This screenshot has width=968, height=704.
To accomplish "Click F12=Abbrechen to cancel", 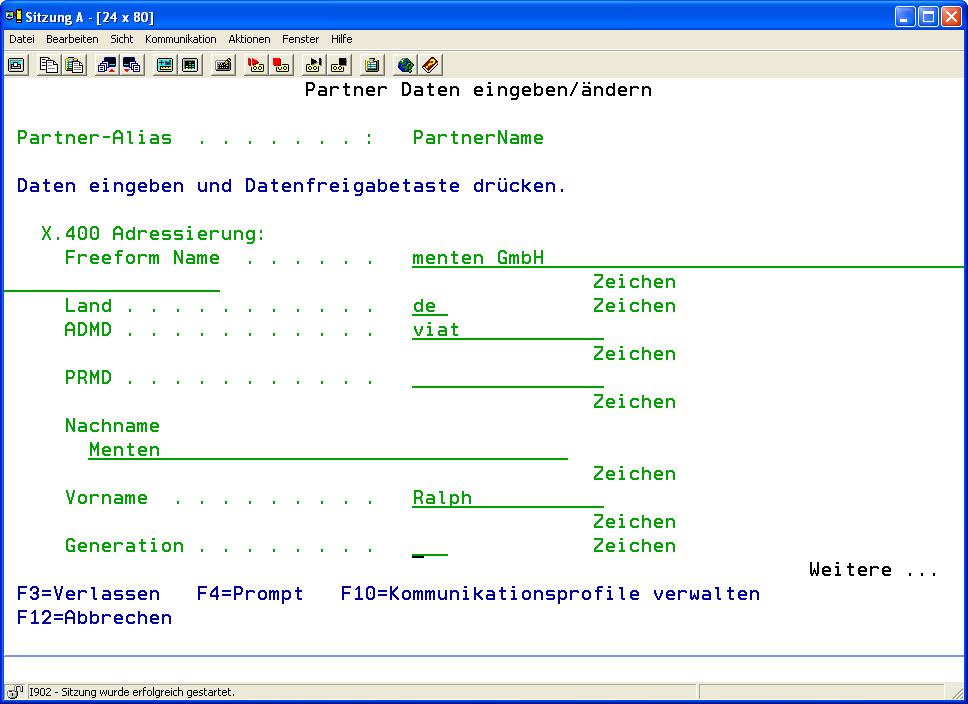I will pos(94,618).
